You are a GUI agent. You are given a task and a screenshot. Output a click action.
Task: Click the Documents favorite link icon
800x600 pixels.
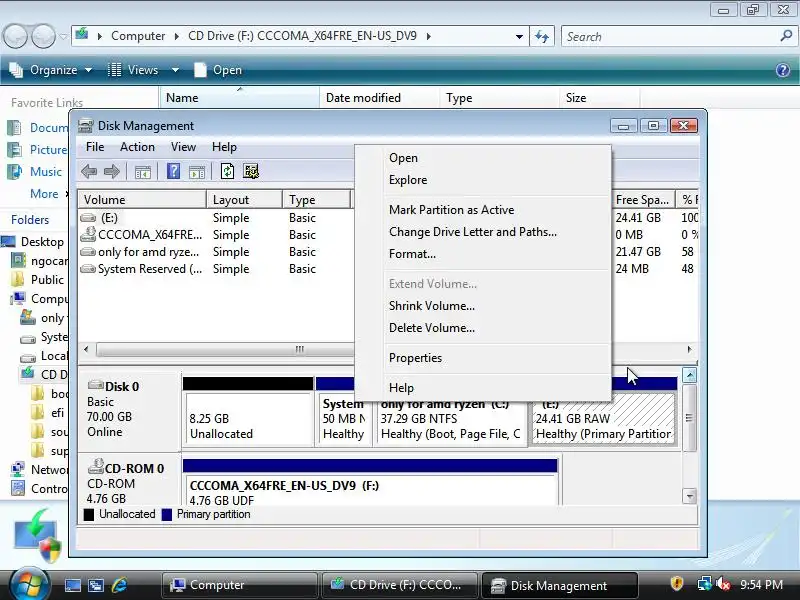tap(14, 128)
